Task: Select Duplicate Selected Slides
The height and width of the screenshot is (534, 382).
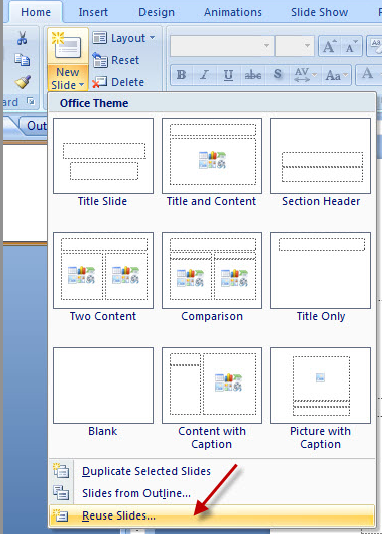Action: tap(212, 471)
